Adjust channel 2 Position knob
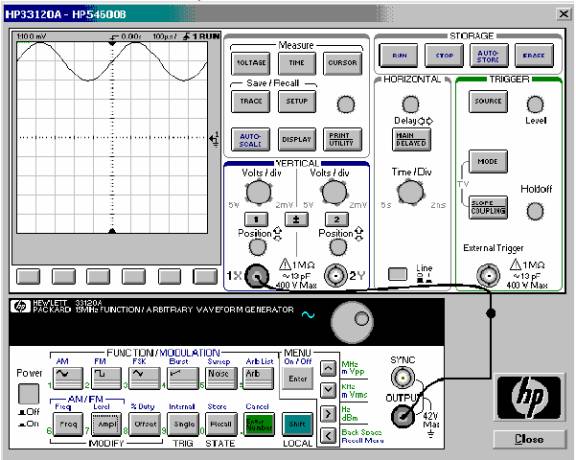Screen dimensions: 576x460 pos(338,247)
